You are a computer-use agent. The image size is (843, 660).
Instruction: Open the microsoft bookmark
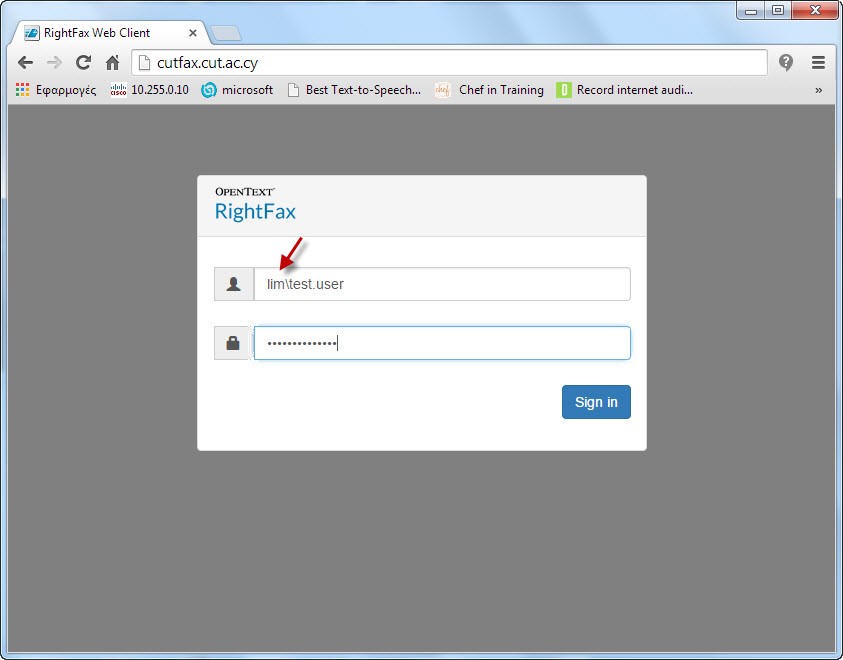tap(237, 90)
